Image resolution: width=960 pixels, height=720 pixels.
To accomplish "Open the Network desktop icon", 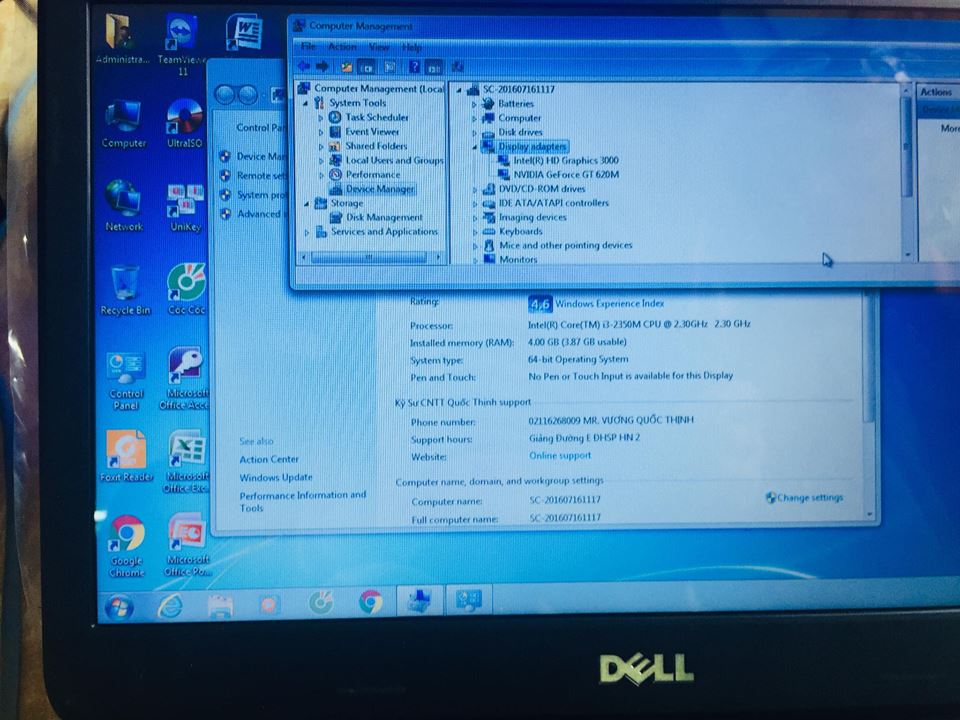I will (x=124, y=206).
